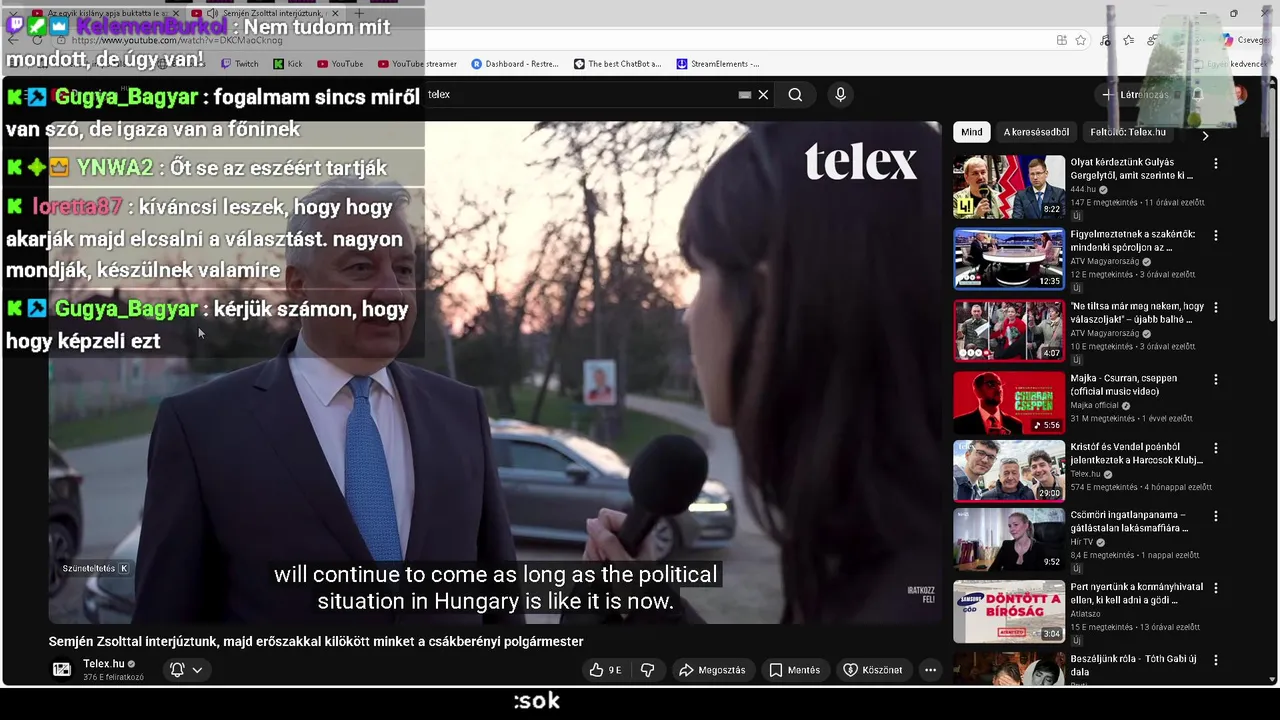Open the Hír TV 9:52 thumbnail
1280x720 pixels.
(1009, 539)
